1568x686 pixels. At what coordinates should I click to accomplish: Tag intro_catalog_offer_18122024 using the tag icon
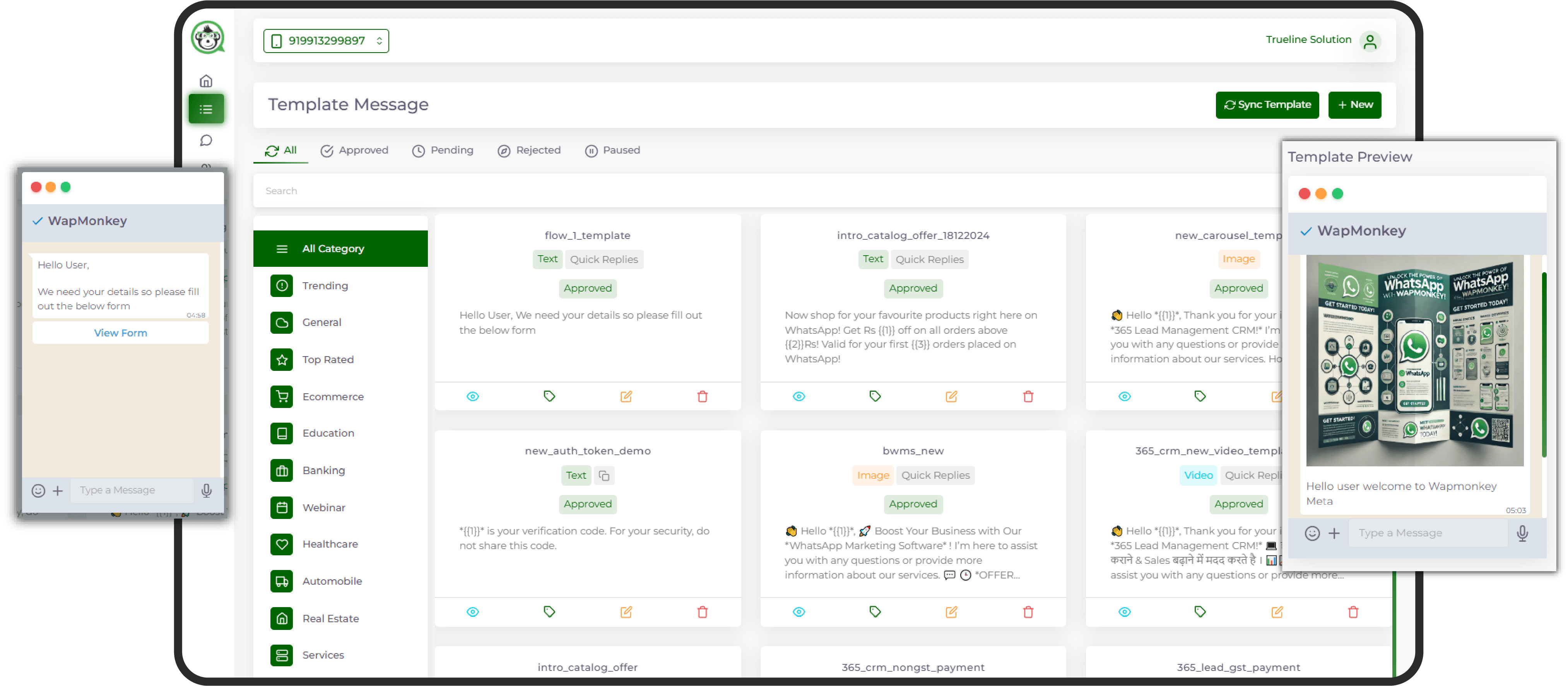875,396
